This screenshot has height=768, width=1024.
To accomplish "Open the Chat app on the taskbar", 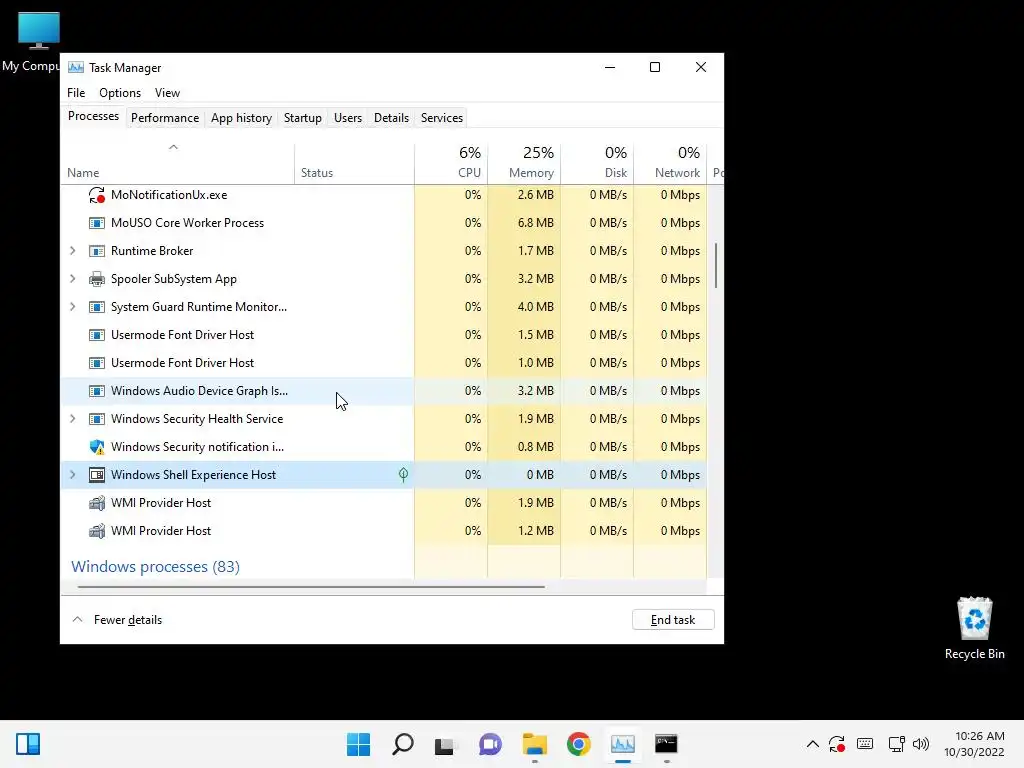I will tap(490, 744).
